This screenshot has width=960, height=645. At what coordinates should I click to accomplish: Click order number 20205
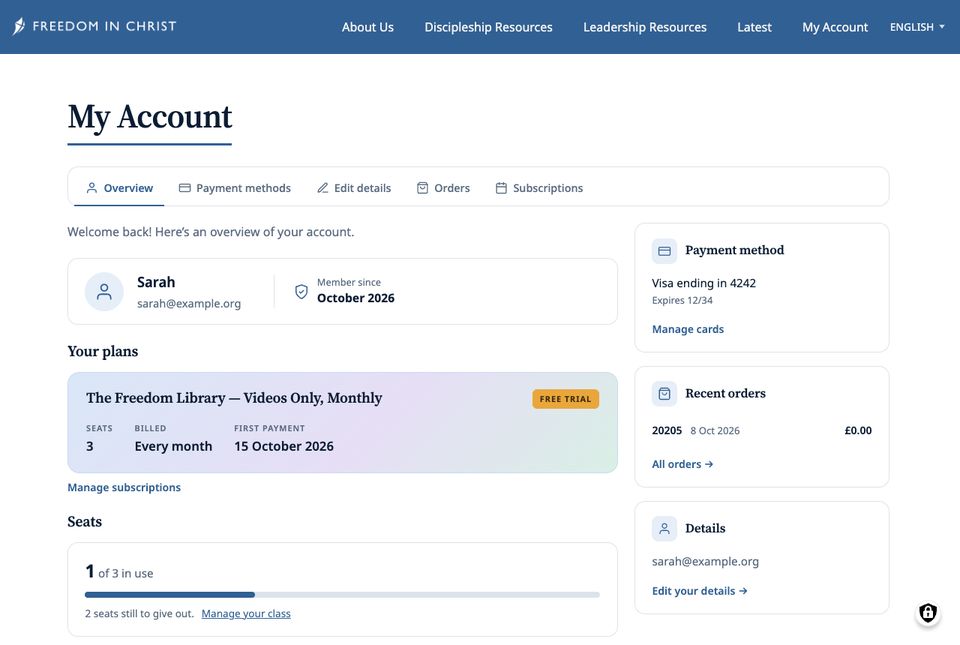pyautogui.click(x=667, y=430)
